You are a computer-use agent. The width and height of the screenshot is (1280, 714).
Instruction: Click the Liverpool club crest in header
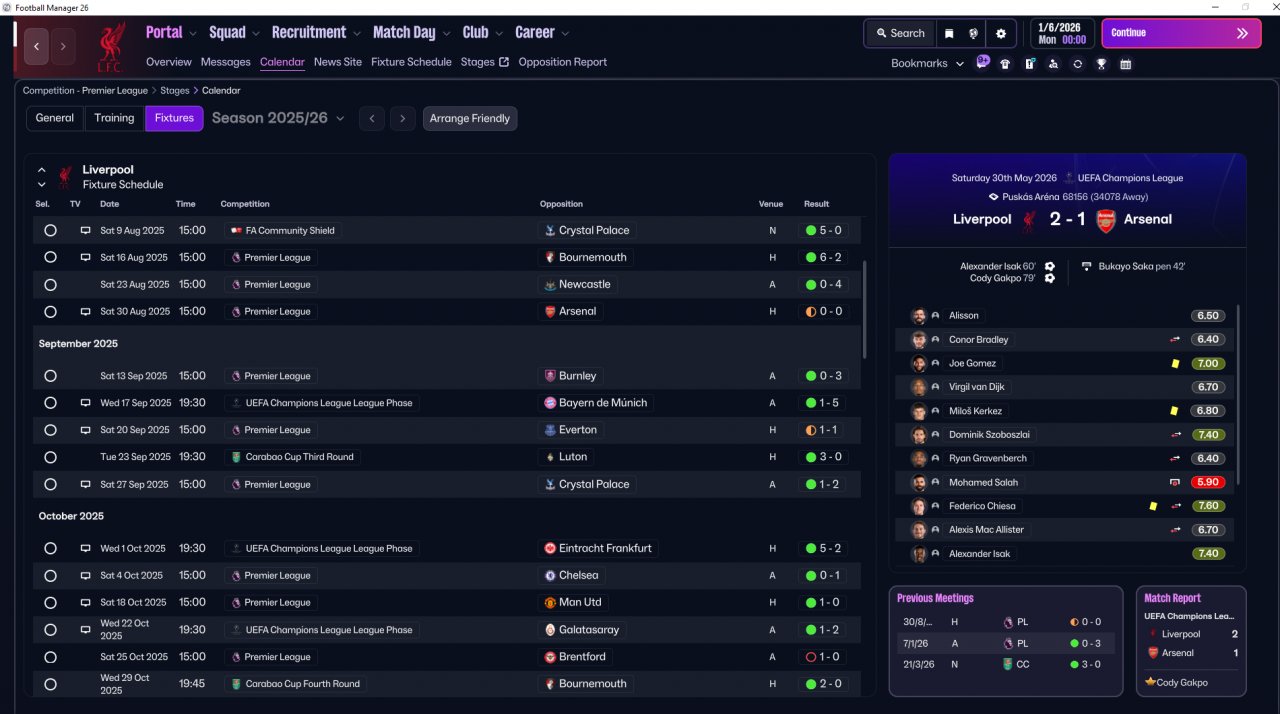(x=111, y=46)
